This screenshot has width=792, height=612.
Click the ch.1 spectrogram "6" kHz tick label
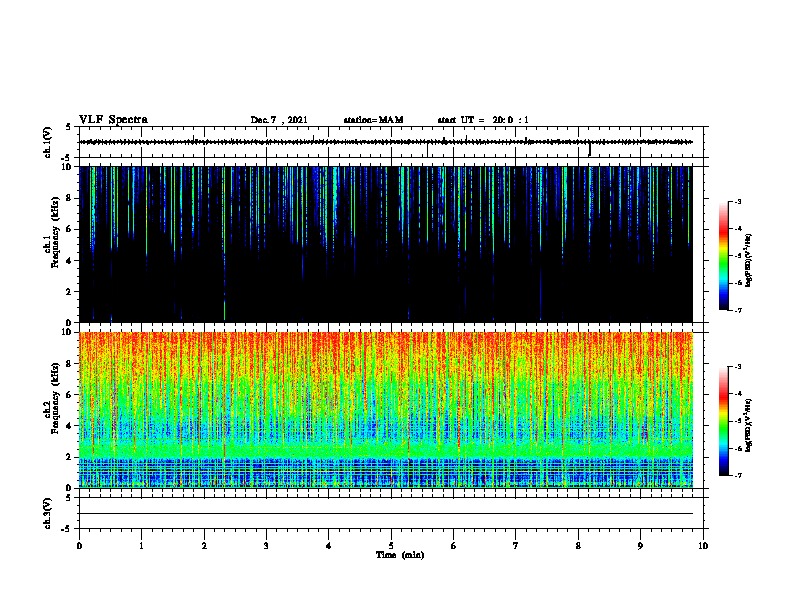click(70, 229)
